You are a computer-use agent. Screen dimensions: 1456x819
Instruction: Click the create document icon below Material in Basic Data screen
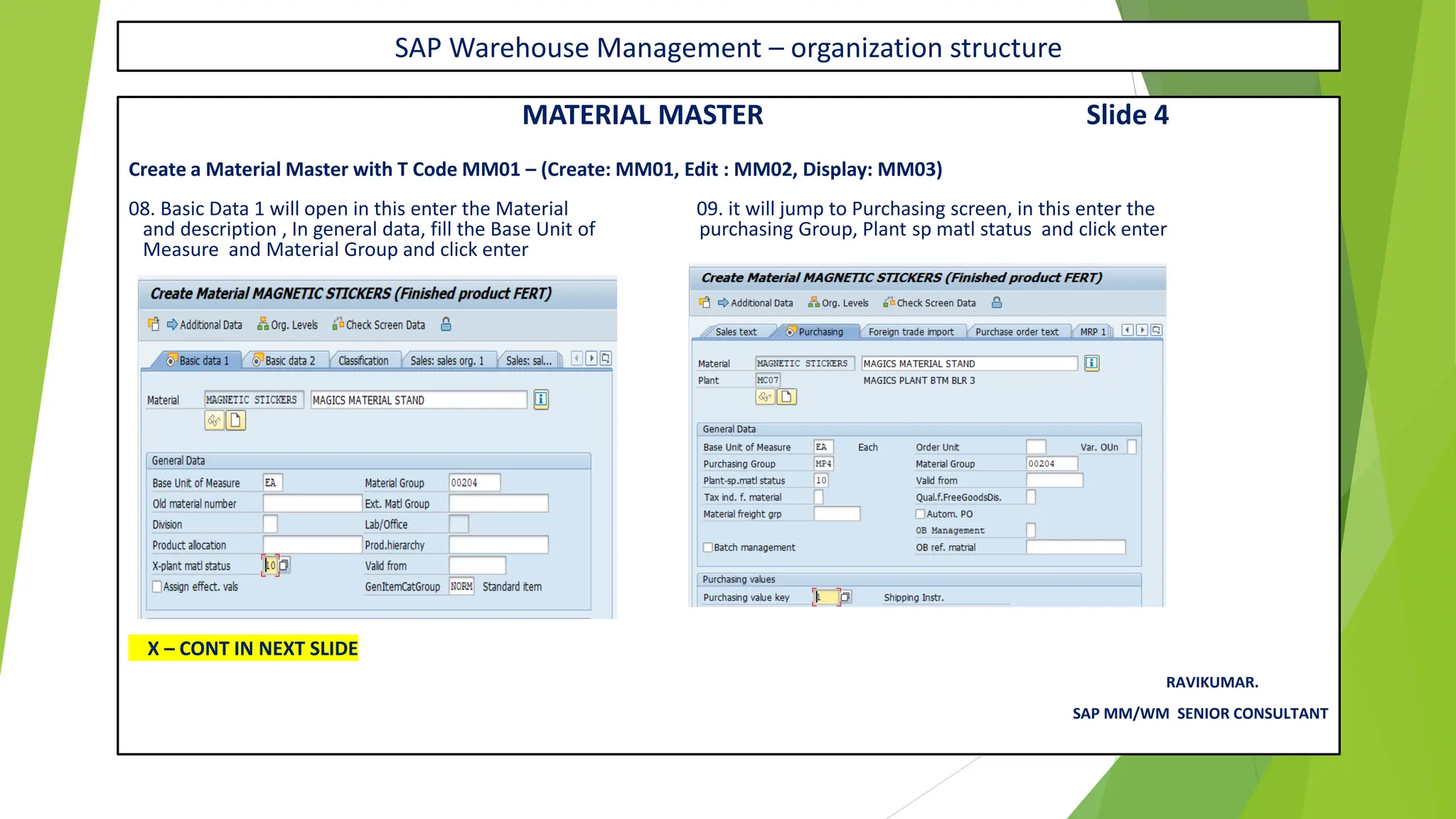tap(236, 421)
